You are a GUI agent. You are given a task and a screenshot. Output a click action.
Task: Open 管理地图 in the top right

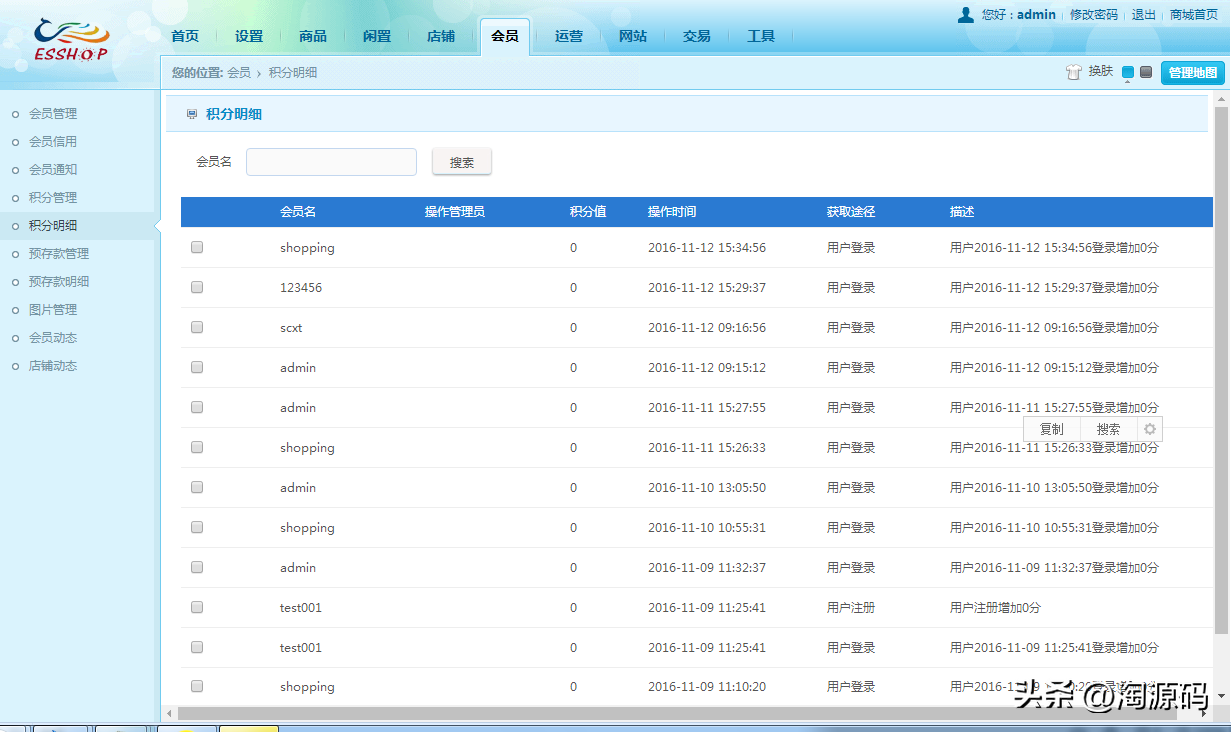point(1192,72)
